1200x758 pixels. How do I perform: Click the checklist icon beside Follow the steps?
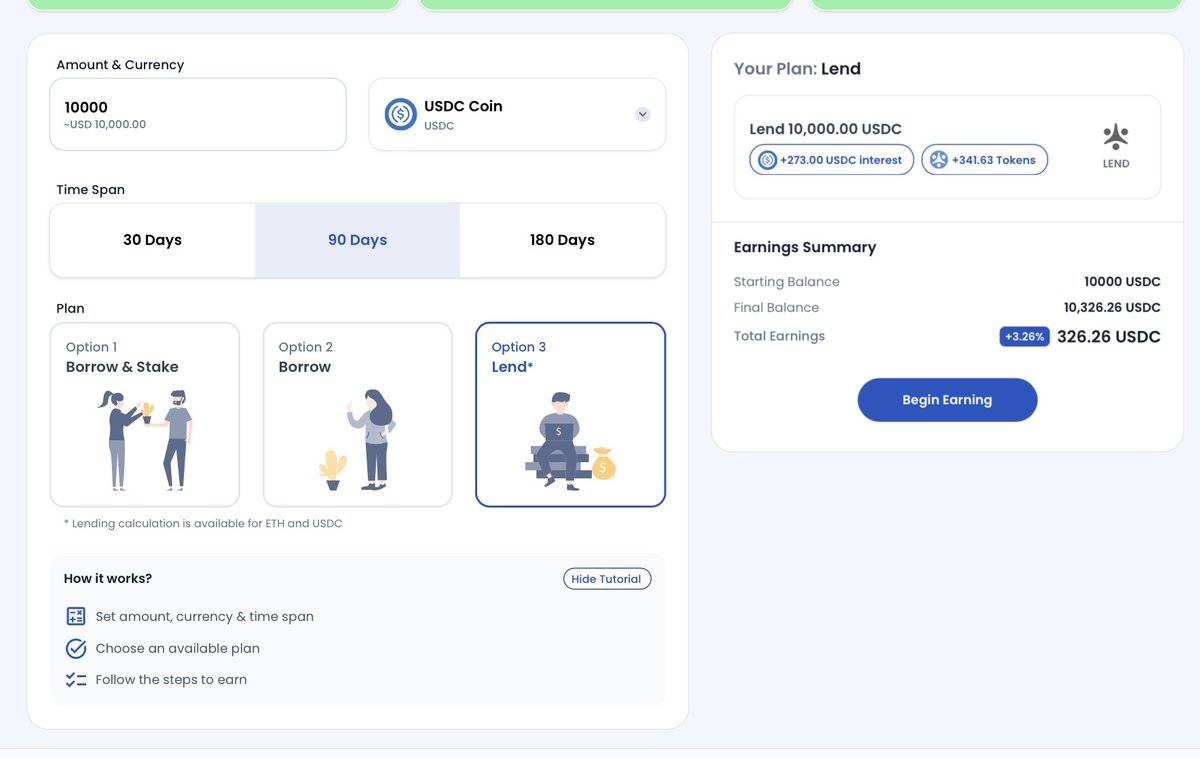click(x=76, y=680)
